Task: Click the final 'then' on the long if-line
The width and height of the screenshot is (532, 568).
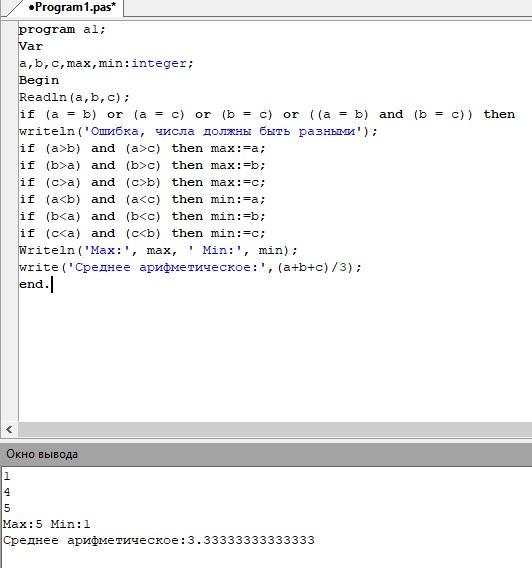Action: [499, 114]
